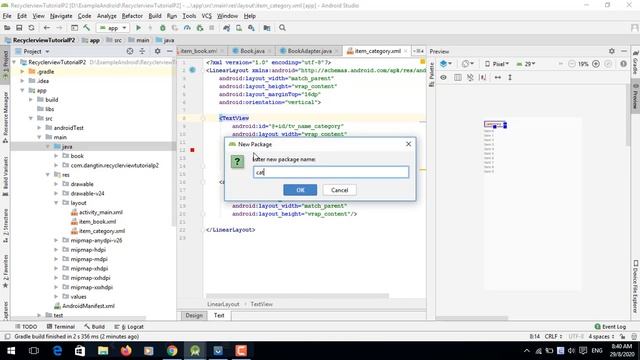Click the Sync/refresh toolbar icon

point(31,28)
